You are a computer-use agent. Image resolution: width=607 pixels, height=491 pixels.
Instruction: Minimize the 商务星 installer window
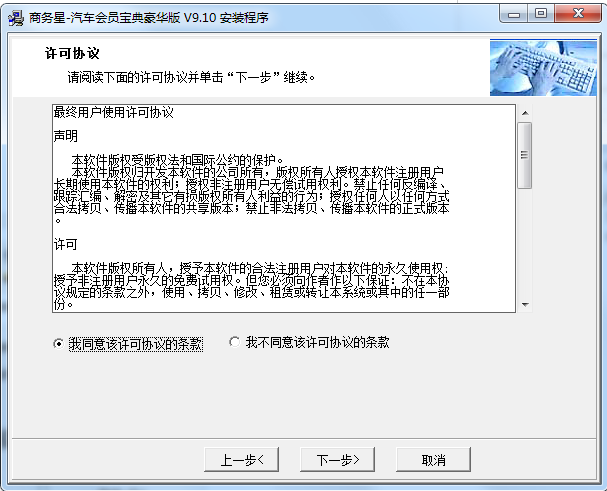coord(514,14)
